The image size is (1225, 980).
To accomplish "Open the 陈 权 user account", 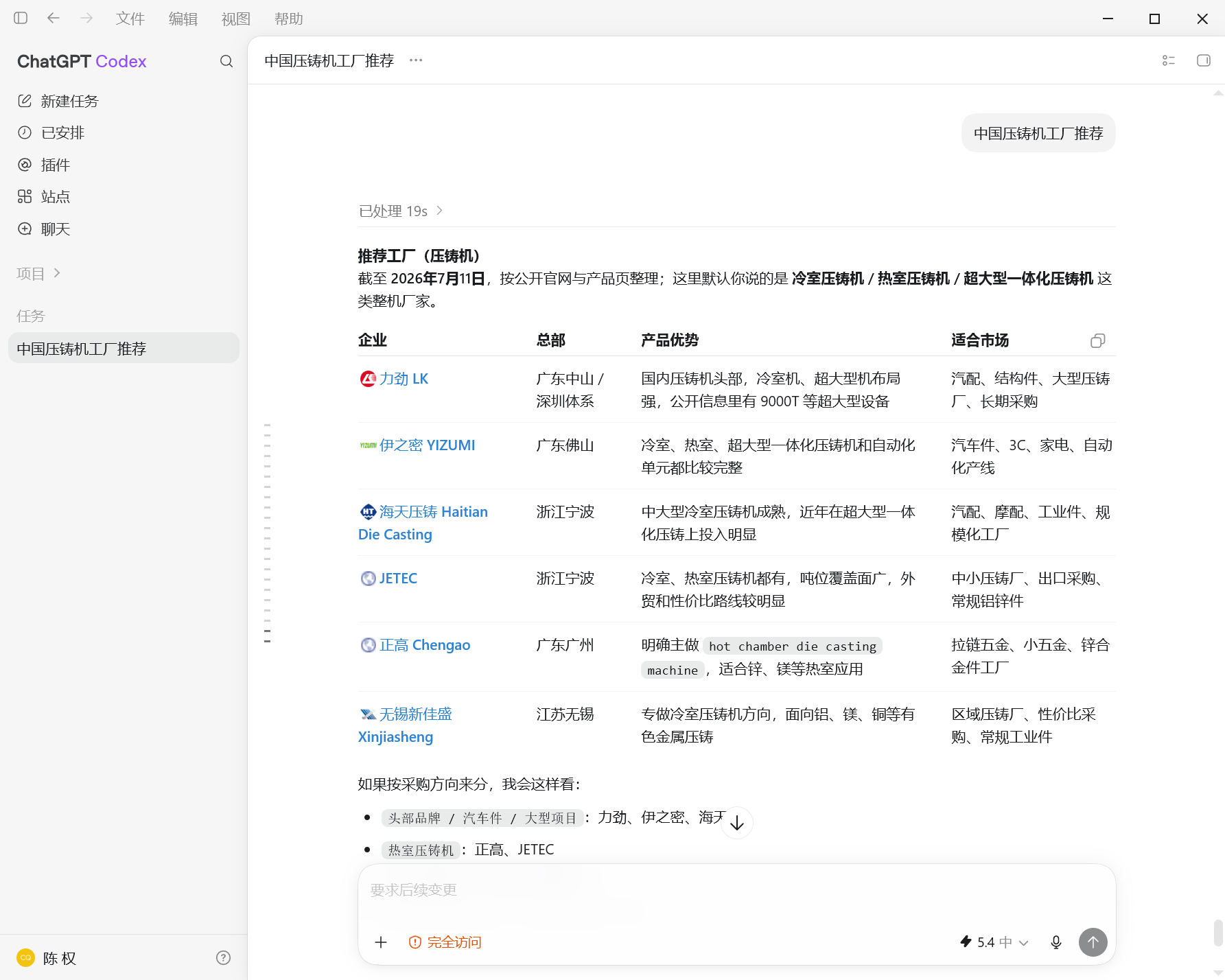I will coord(47,957).
